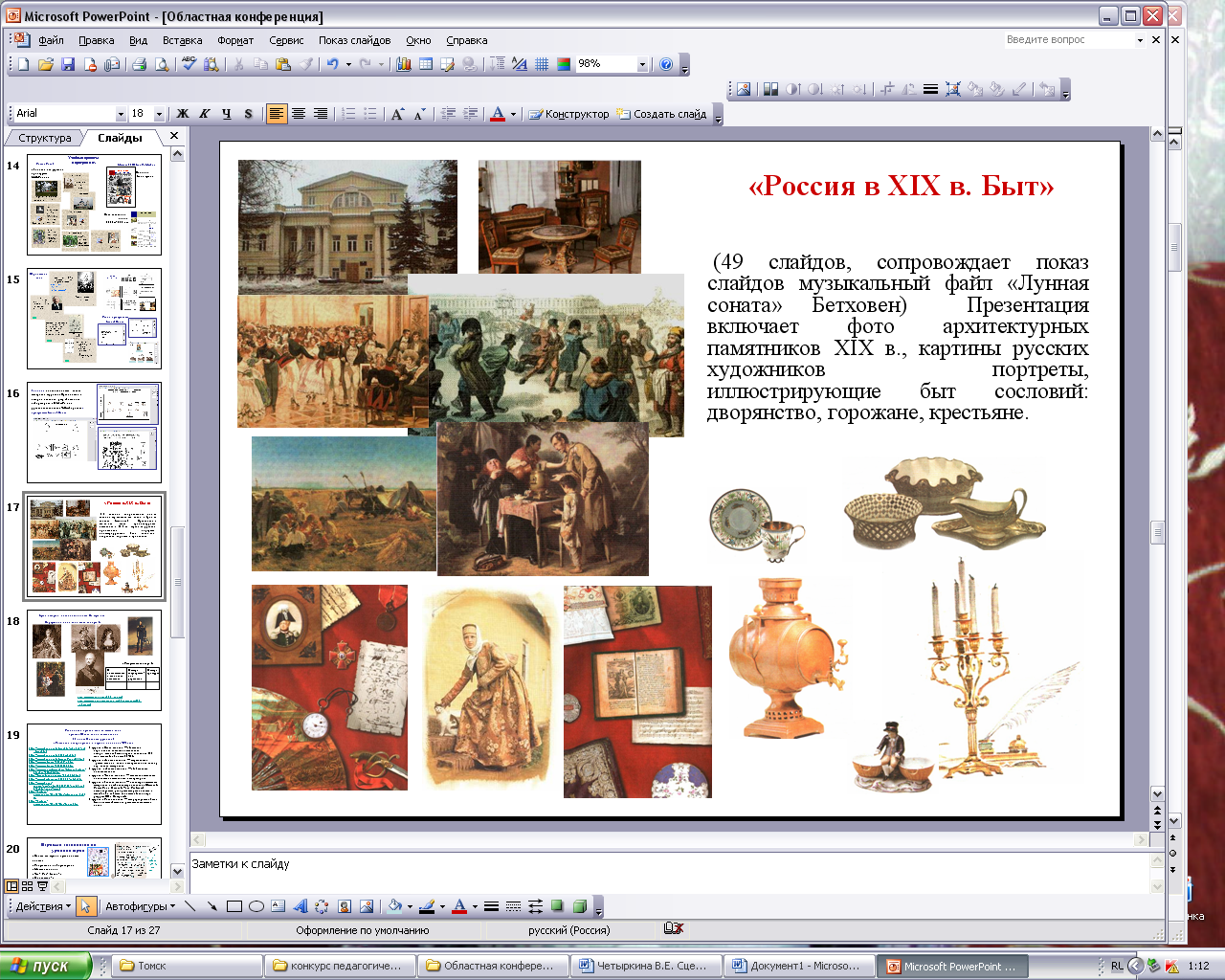Insert picture from the Picture toolbar
Image resolution: width=1225 pixels, height=980 pixels.
[x=744, y=89]
